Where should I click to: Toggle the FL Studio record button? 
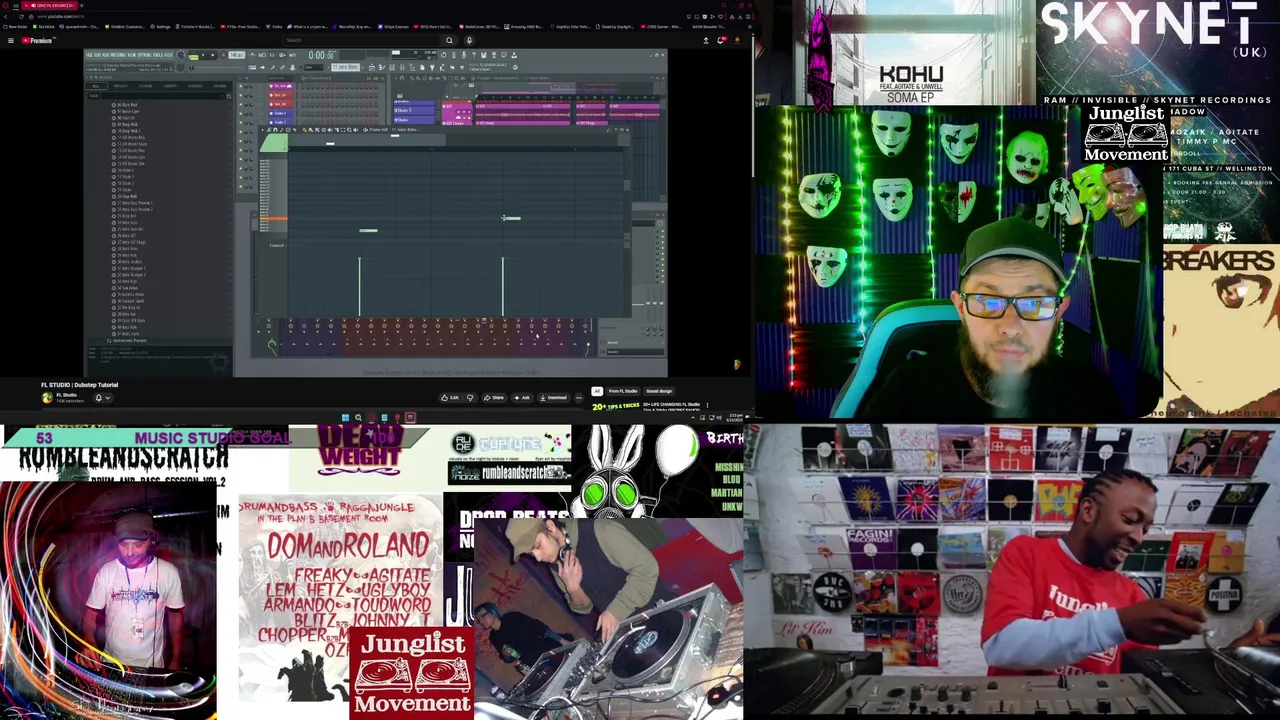(223, 55)
